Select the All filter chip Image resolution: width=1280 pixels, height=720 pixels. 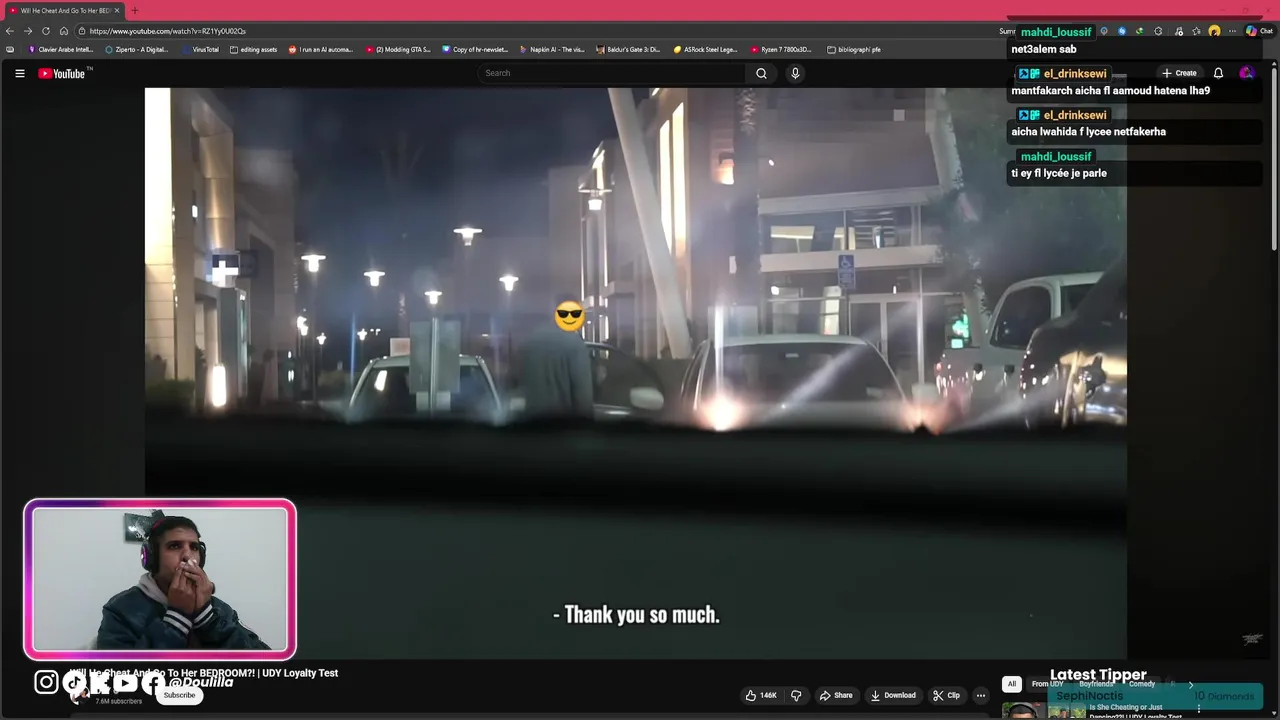click(1011, 684)
